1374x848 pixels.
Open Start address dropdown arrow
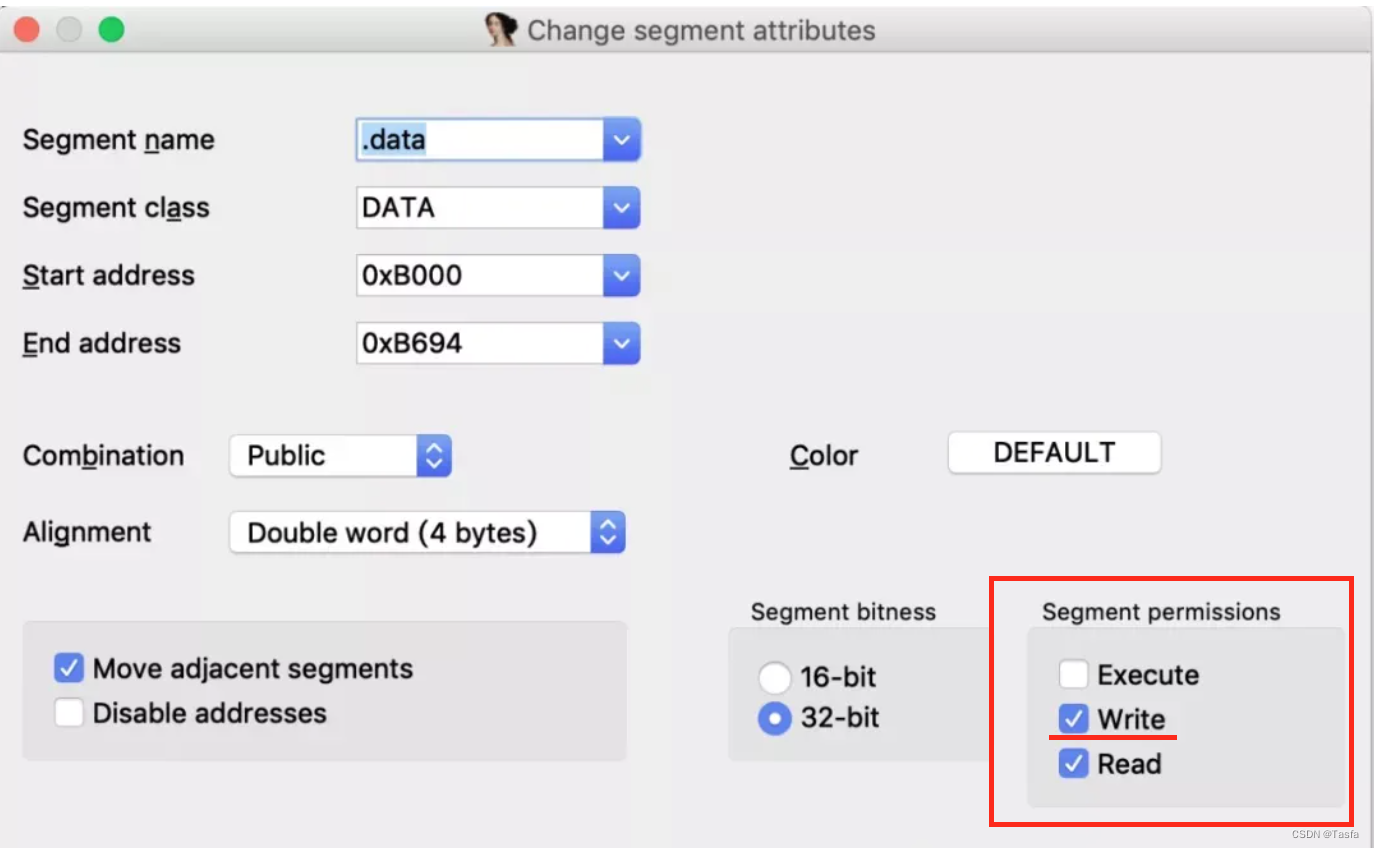click(621, 276)
